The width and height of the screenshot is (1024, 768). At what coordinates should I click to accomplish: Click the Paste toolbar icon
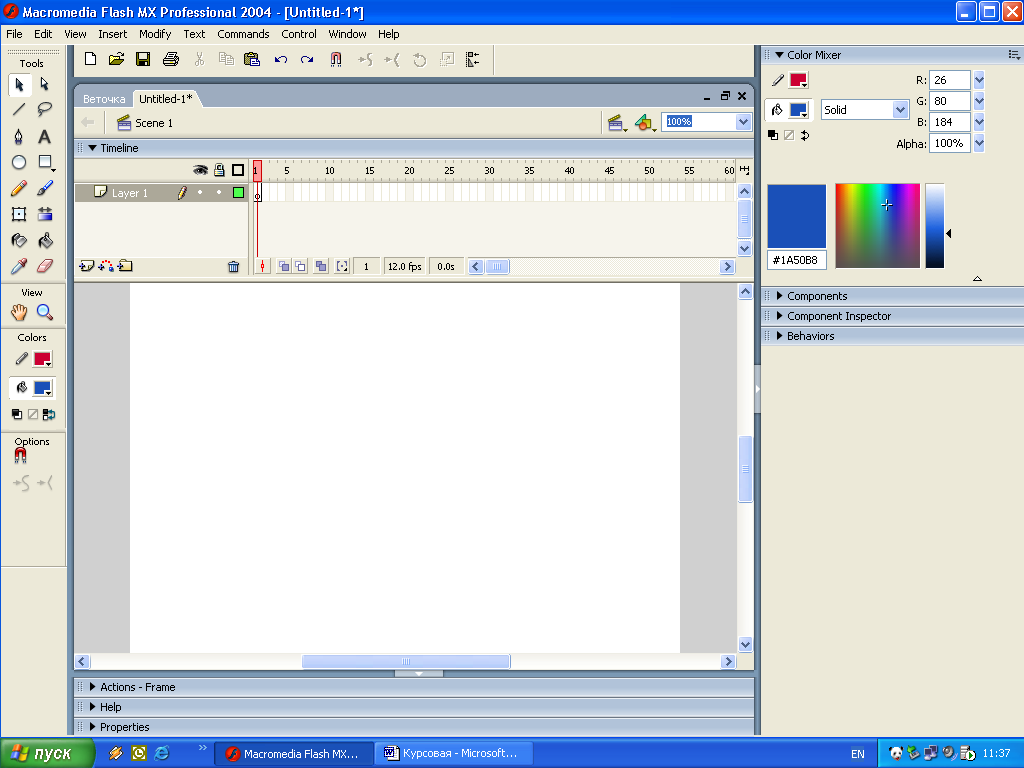click(251, 59)
